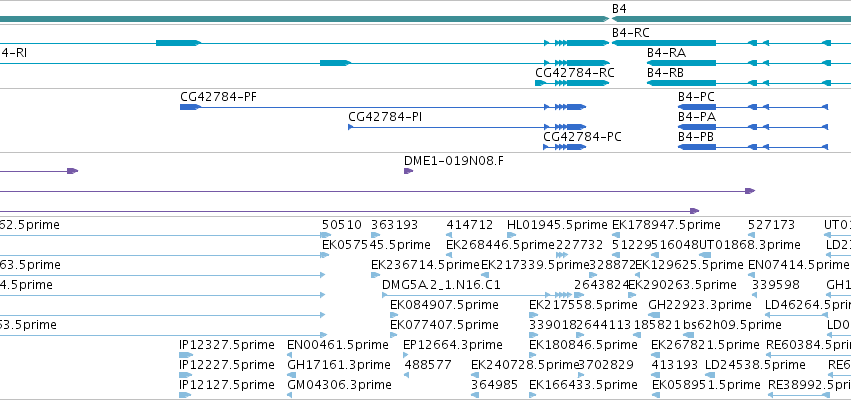Click EST label 363193
The height and width of the screenshot is (400, 851).
(395, 225)
